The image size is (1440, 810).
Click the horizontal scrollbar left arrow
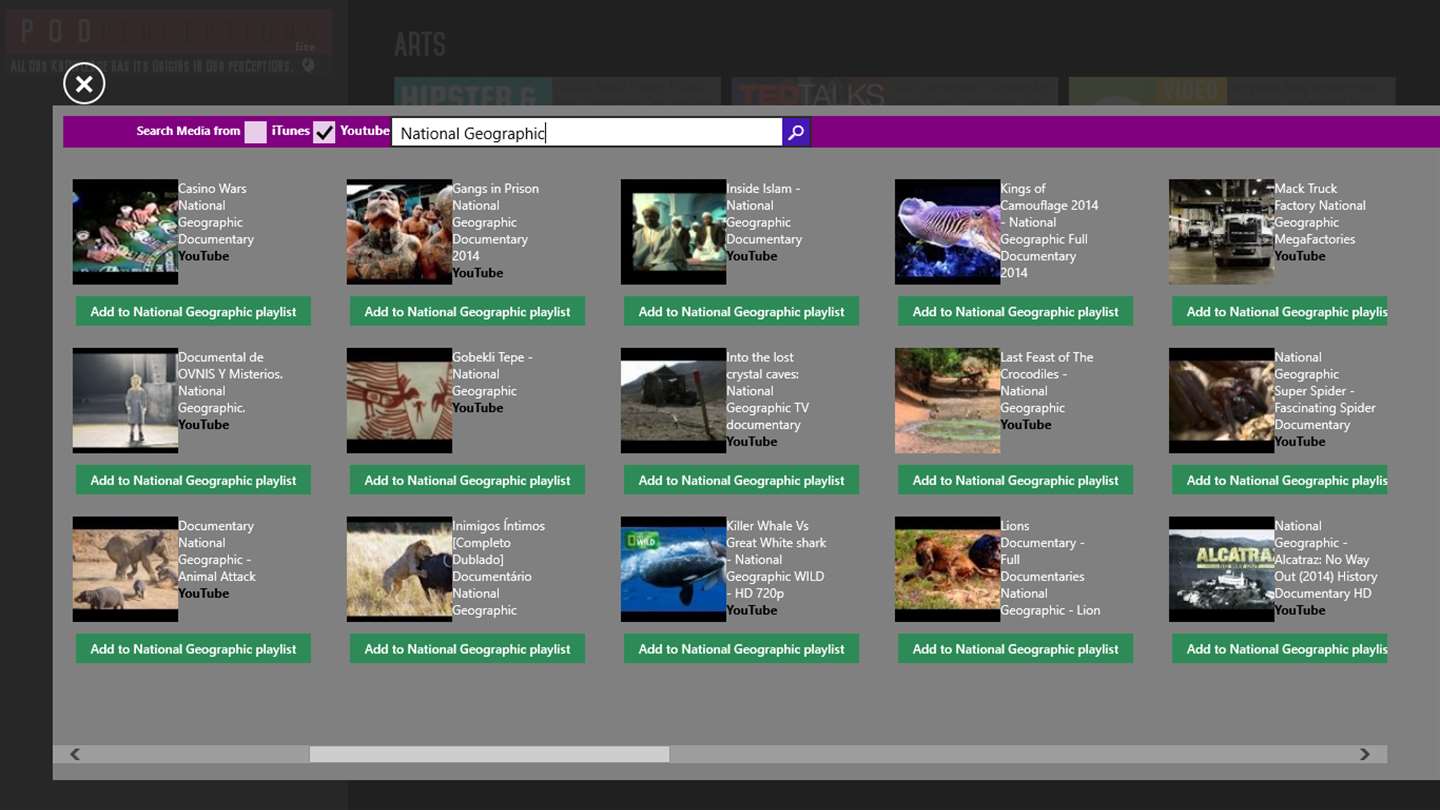75,754
